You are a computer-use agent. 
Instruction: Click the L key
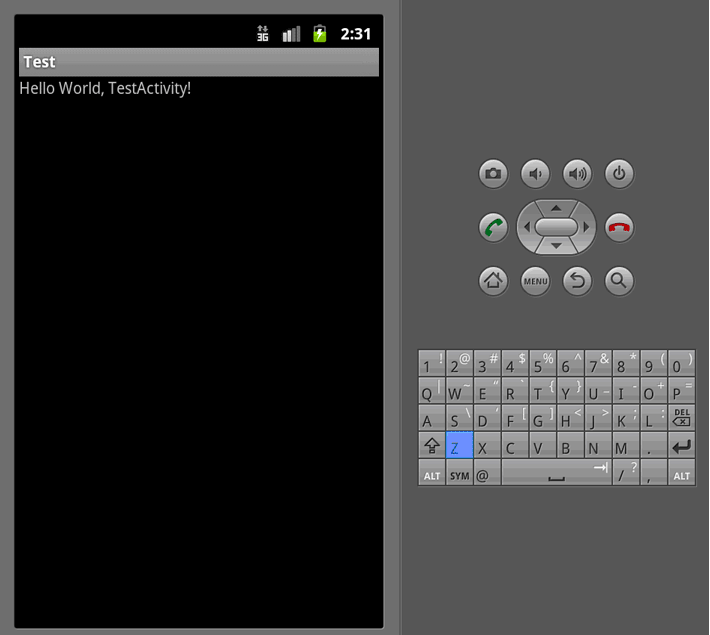[654, 418]
